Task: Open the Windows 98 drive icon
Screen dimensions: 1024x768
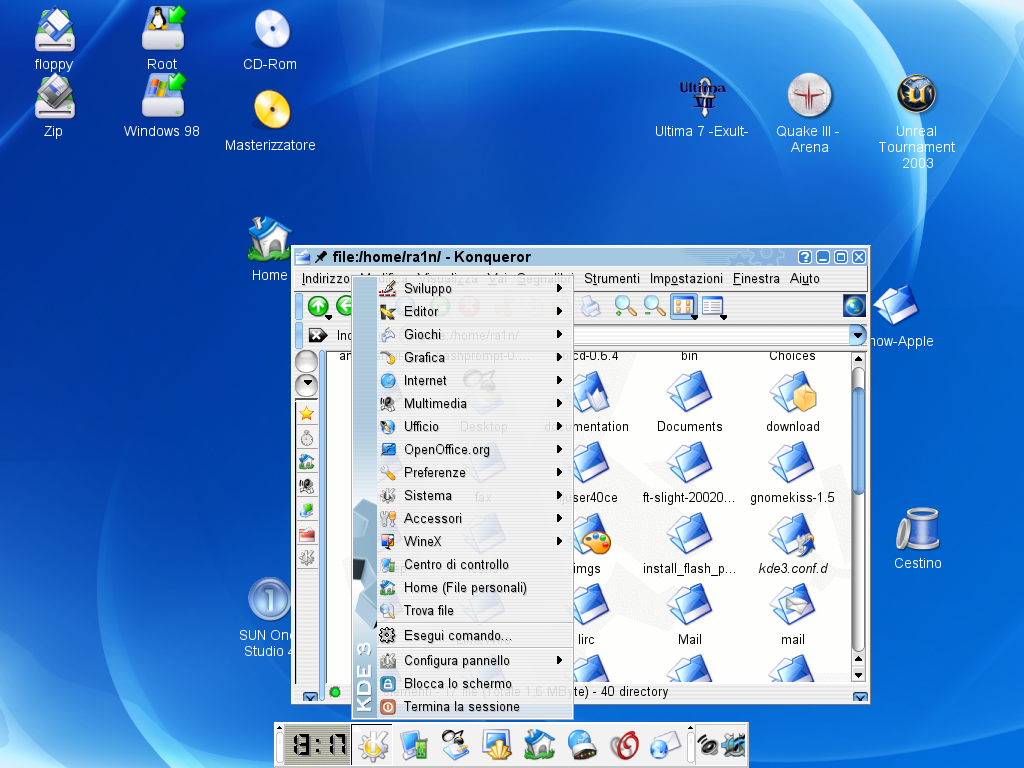Action: pos(162,106)
